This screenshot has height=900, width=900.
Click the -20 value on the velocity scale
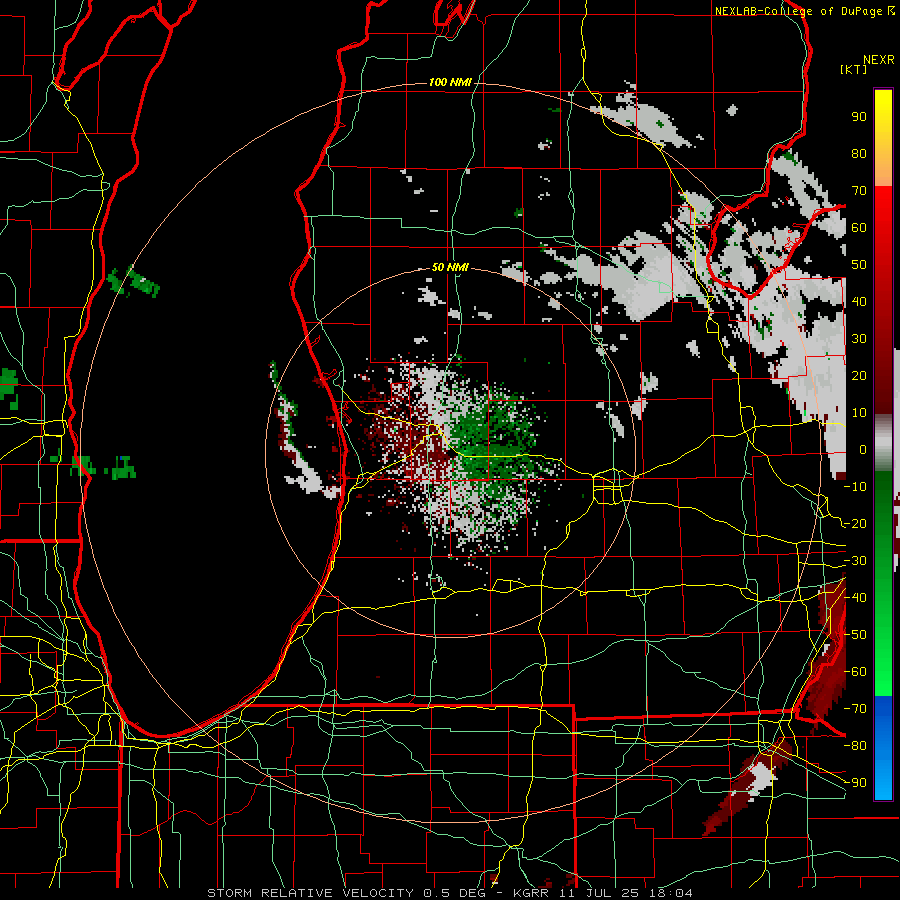coord(855,523)
